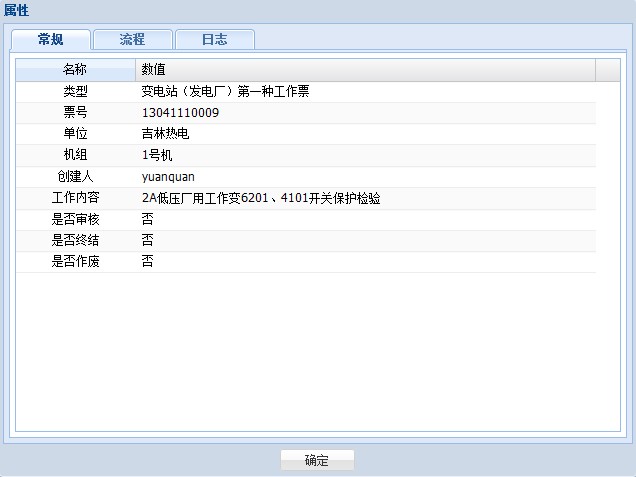The image size is (636, 477).
Task: Click the 数值 column header
Action: coord(364,70)
